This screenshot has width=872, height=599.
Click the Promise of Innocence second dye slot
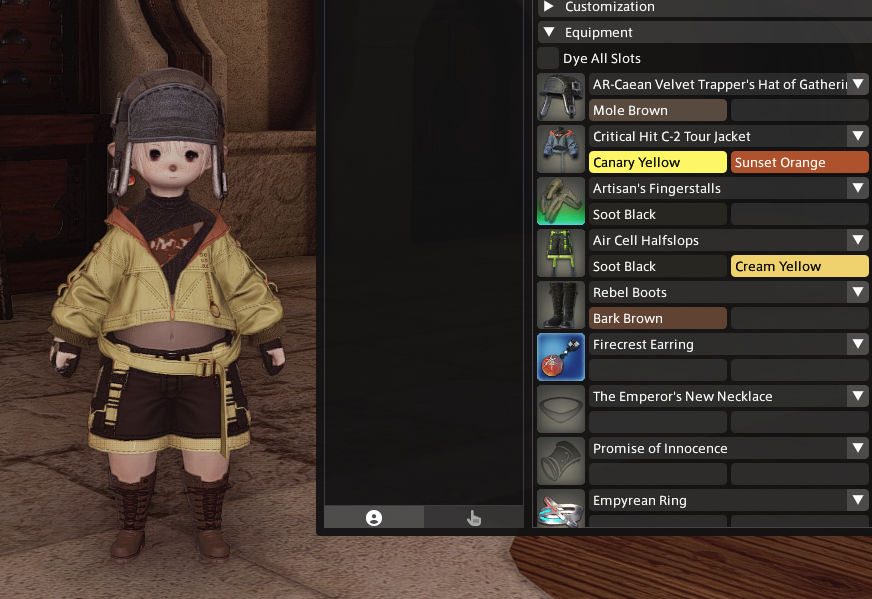pyautogui.click(x=800, y=474)
